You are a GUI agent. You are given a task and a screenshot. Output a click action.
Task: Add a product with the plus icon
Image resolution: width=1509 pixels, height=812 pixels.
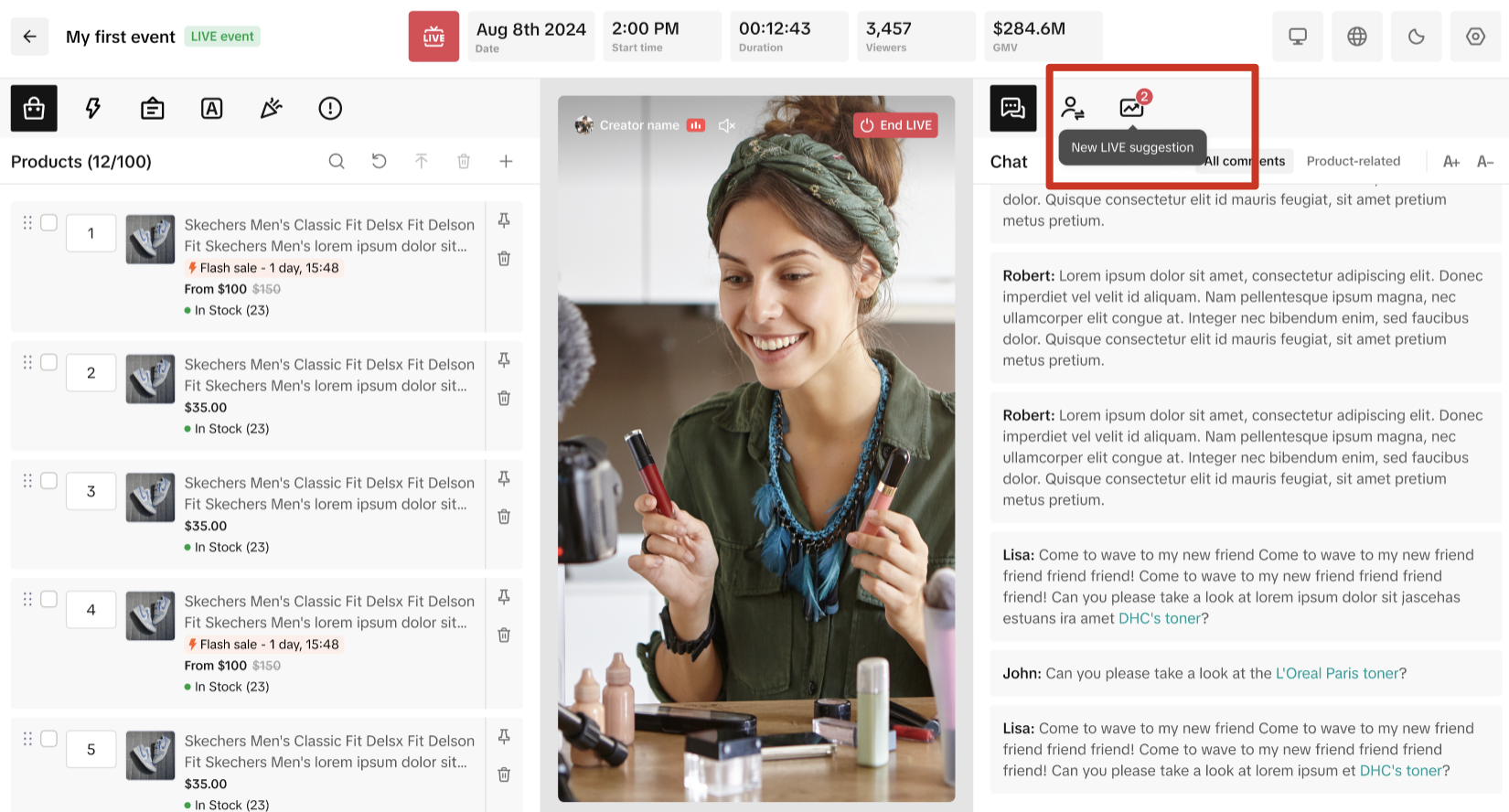(506, 162)
